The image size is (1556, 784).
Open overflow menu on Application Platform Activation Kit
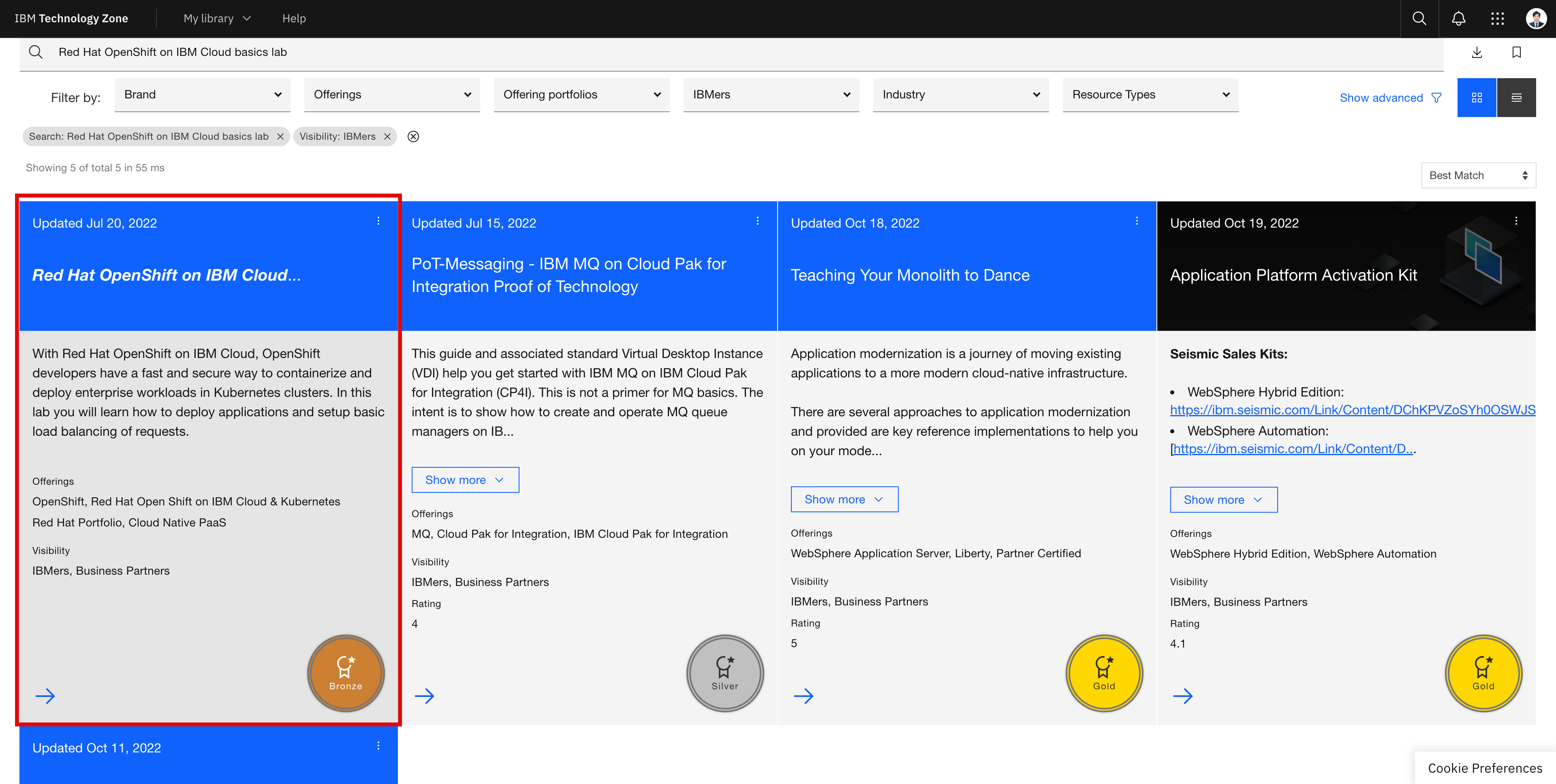point(1516,221)
